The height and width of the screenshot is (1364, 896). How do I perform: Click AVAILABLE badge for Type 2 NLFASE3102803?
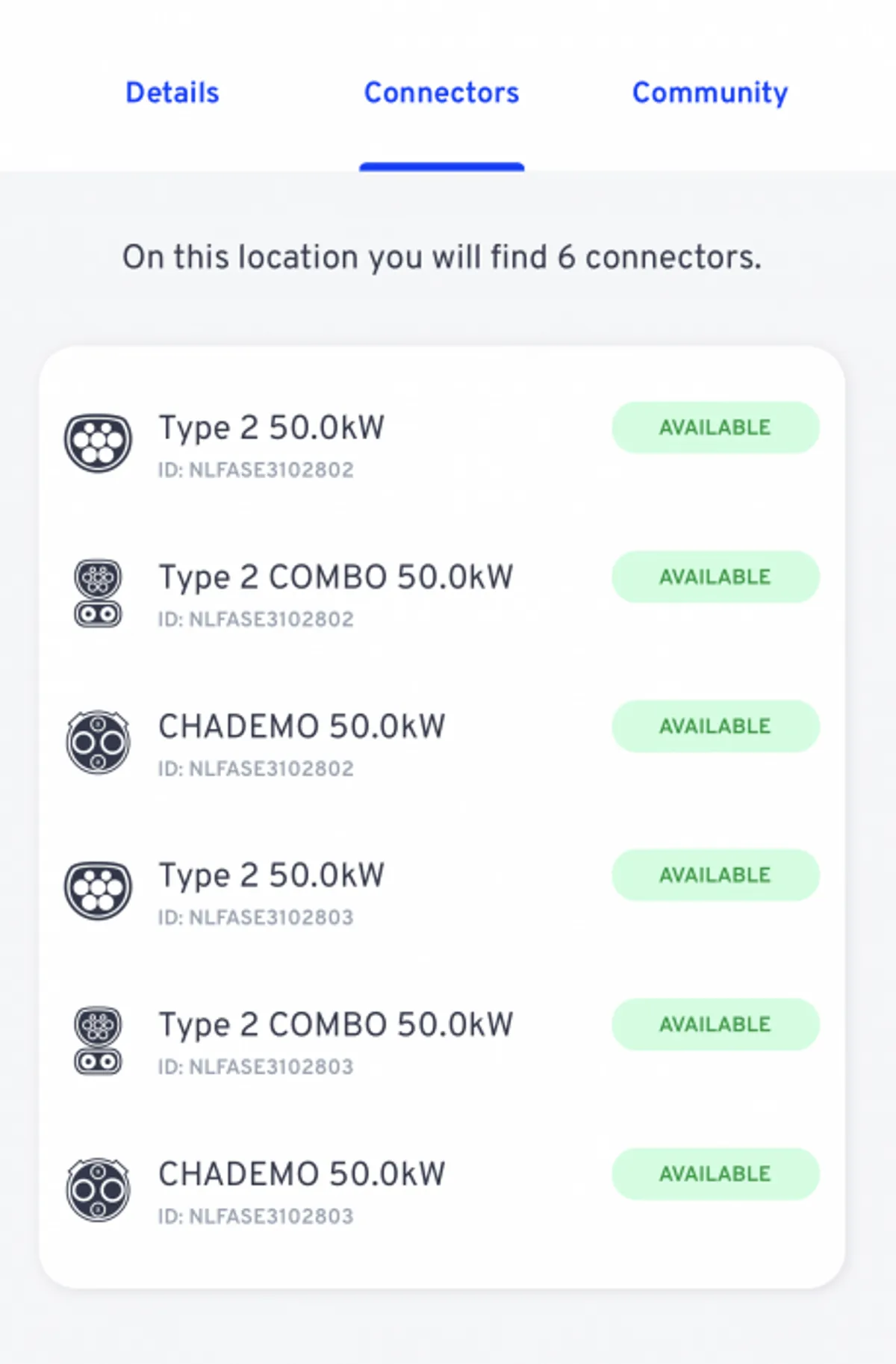pyautogui.click(x=715, y=875)
